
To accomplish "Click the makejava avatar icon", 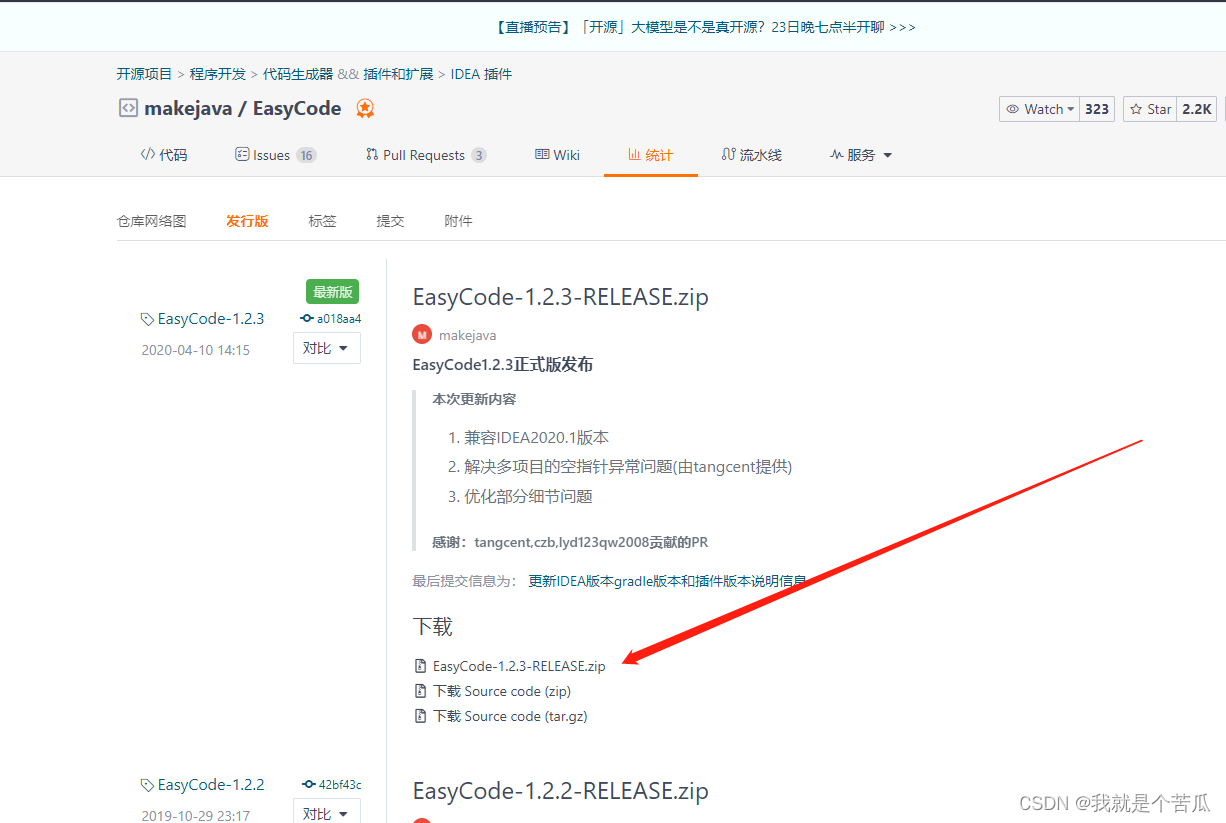I will [421, 334].
